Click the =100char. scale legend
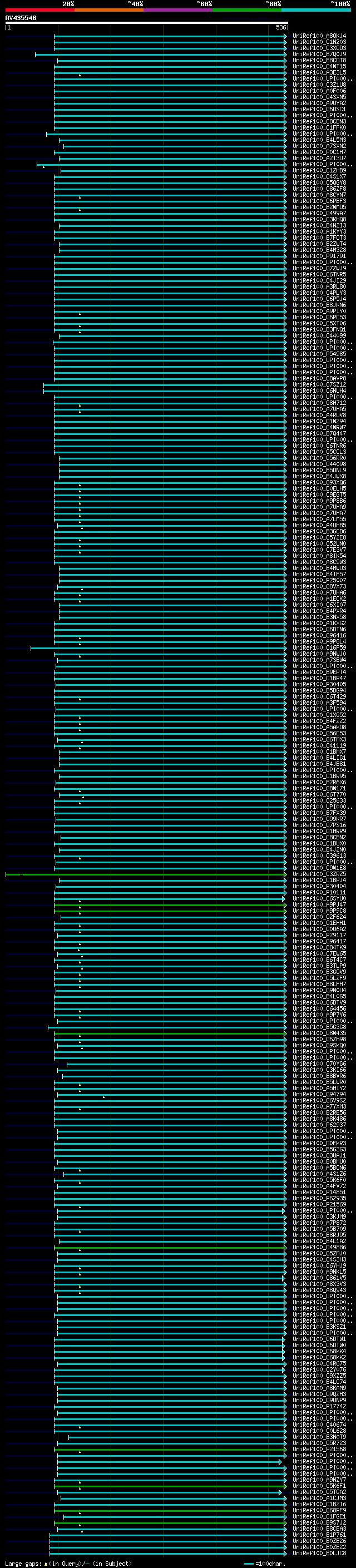Screen dimensions: 356x1568 [264, 1563]
